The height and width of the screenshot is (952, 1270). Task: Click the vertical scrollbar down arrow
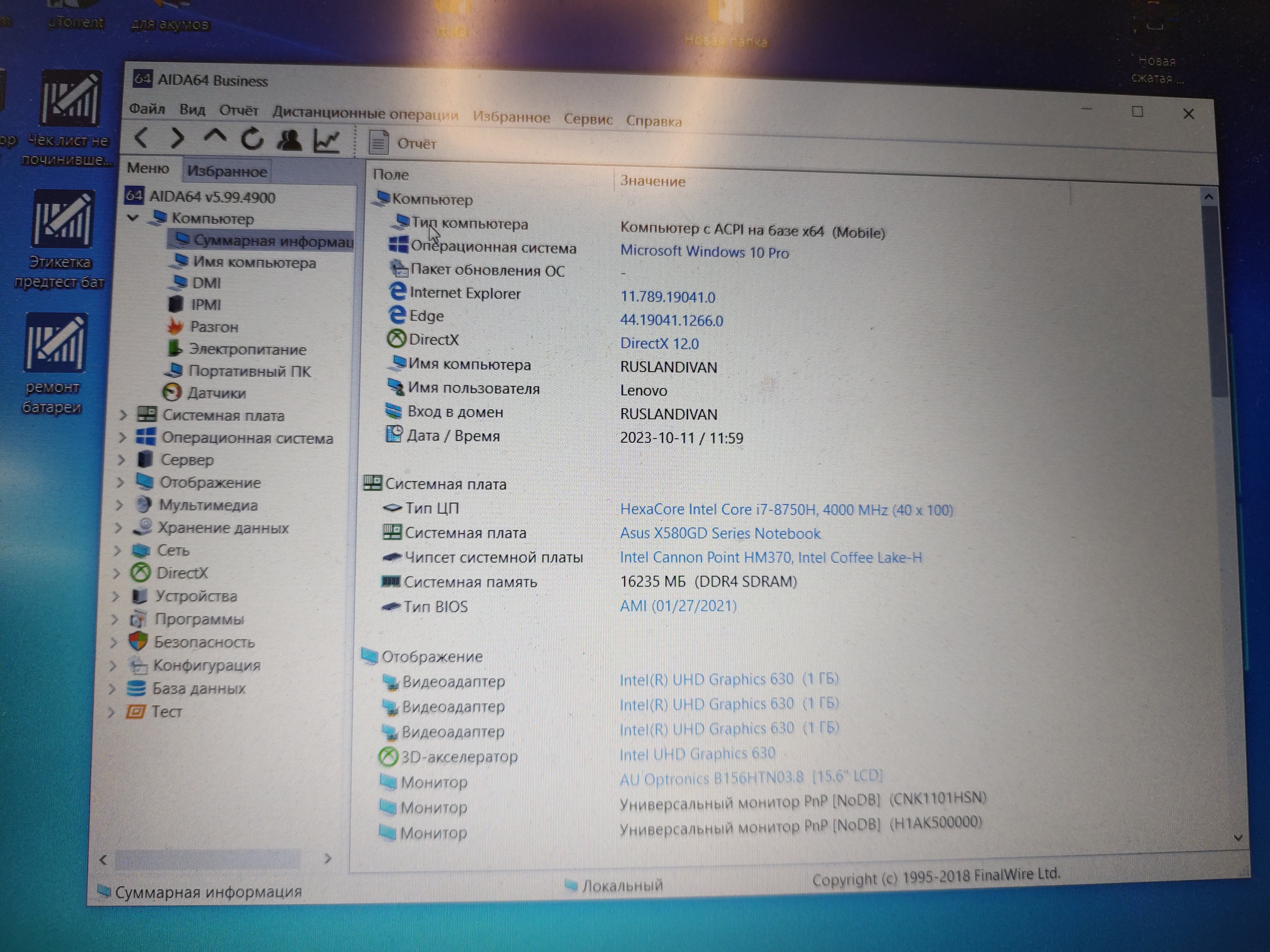(x=1238, y=838)
